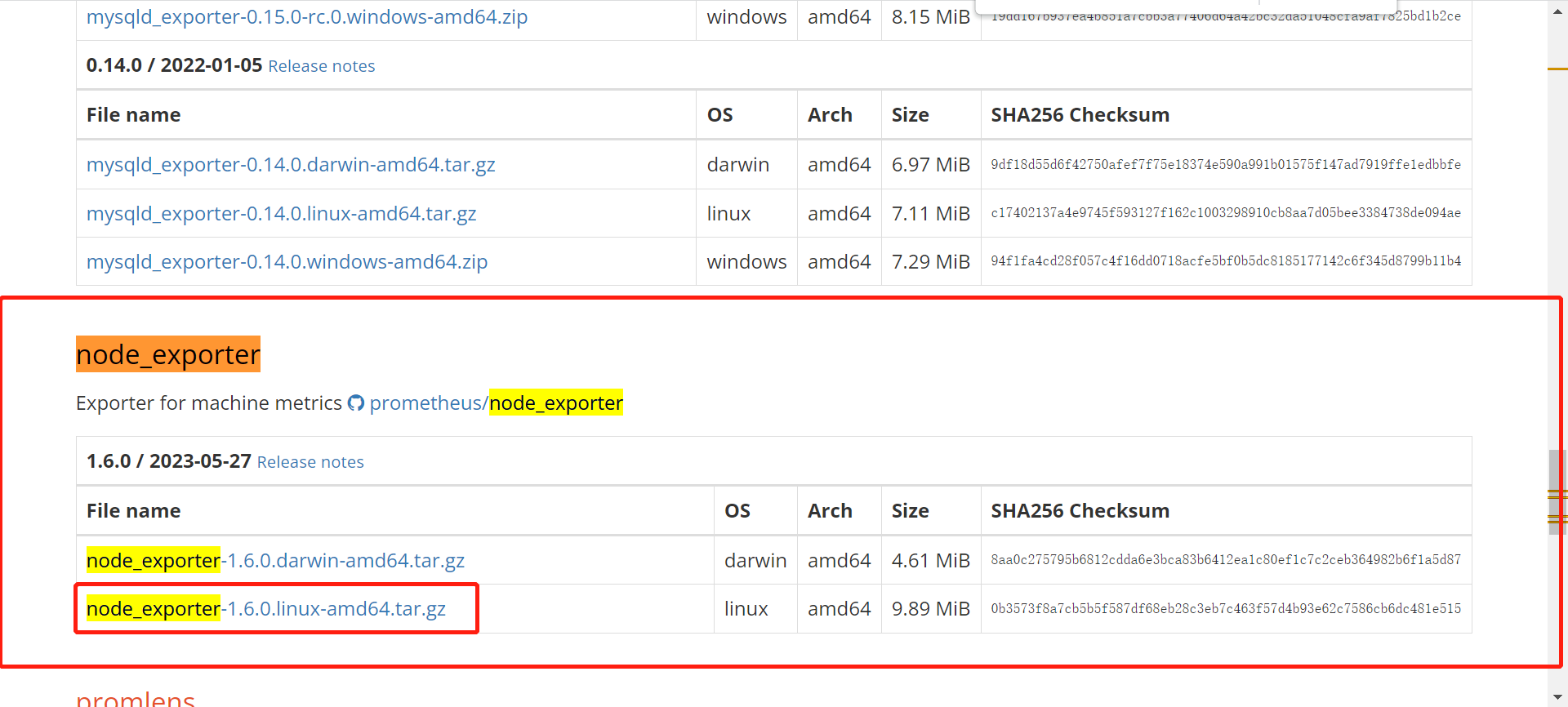
Task: Click "windows" OS cell in mysqld_exporter 0.14.0 row
Action: (746, 261)
